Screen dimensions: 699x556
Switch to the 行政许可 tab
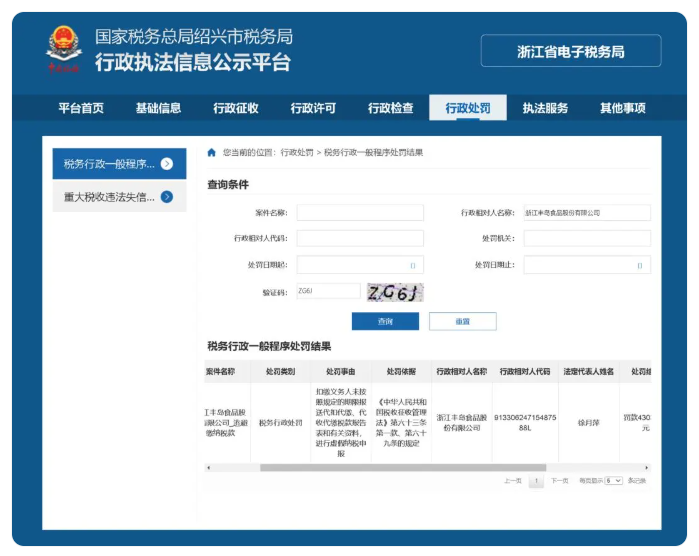[x=313, y=108]
